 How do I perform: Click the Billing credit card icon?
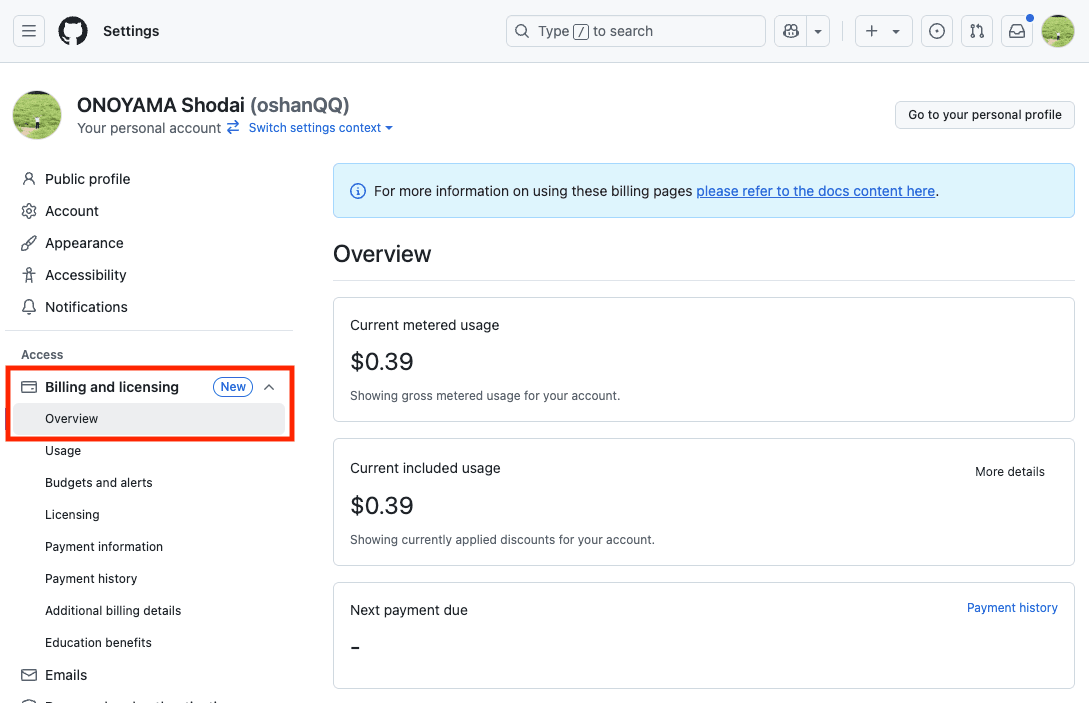(28, 387)
